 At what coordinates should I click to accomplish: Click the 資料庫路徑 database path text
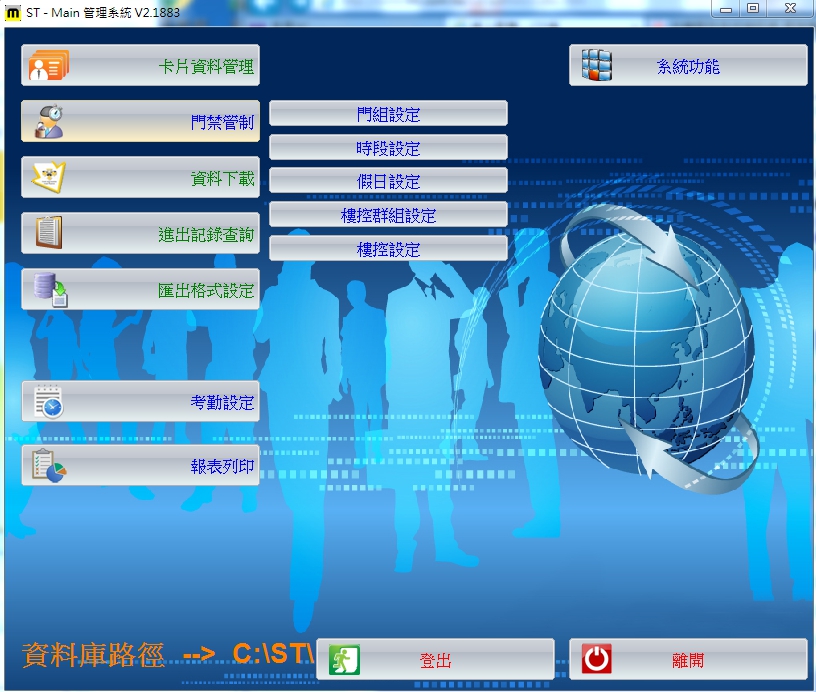(x=93, y=655)
